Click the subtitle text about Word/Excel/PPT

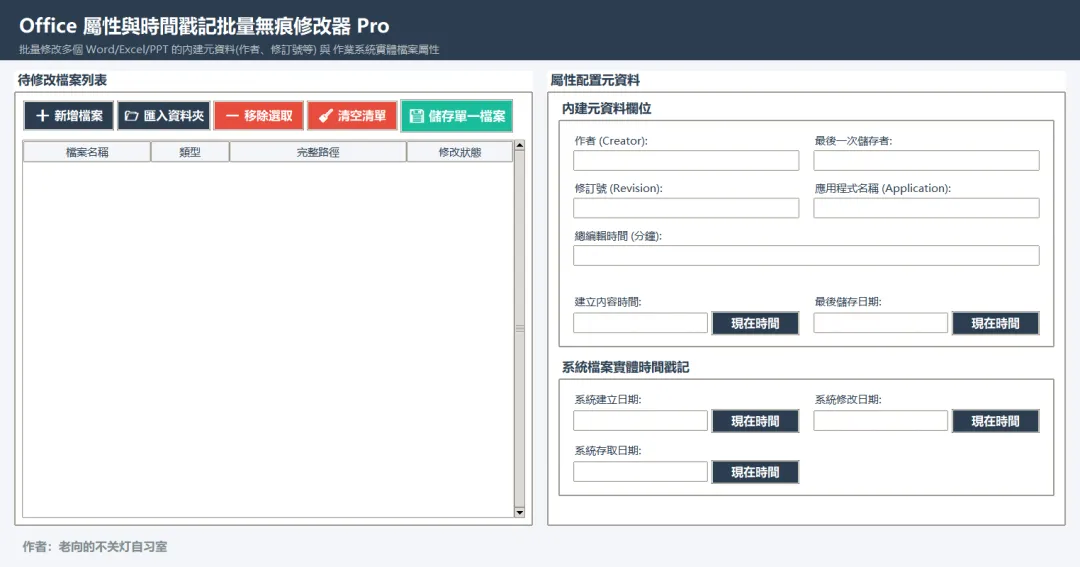229,50
